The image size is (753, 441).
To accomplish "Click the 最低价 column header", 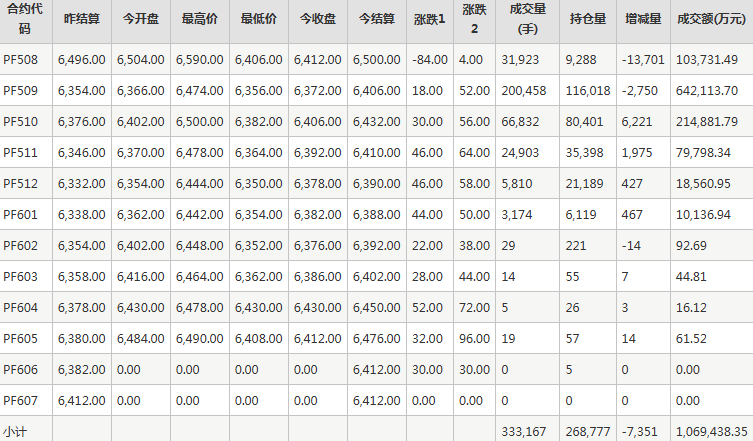I will 259,19.
